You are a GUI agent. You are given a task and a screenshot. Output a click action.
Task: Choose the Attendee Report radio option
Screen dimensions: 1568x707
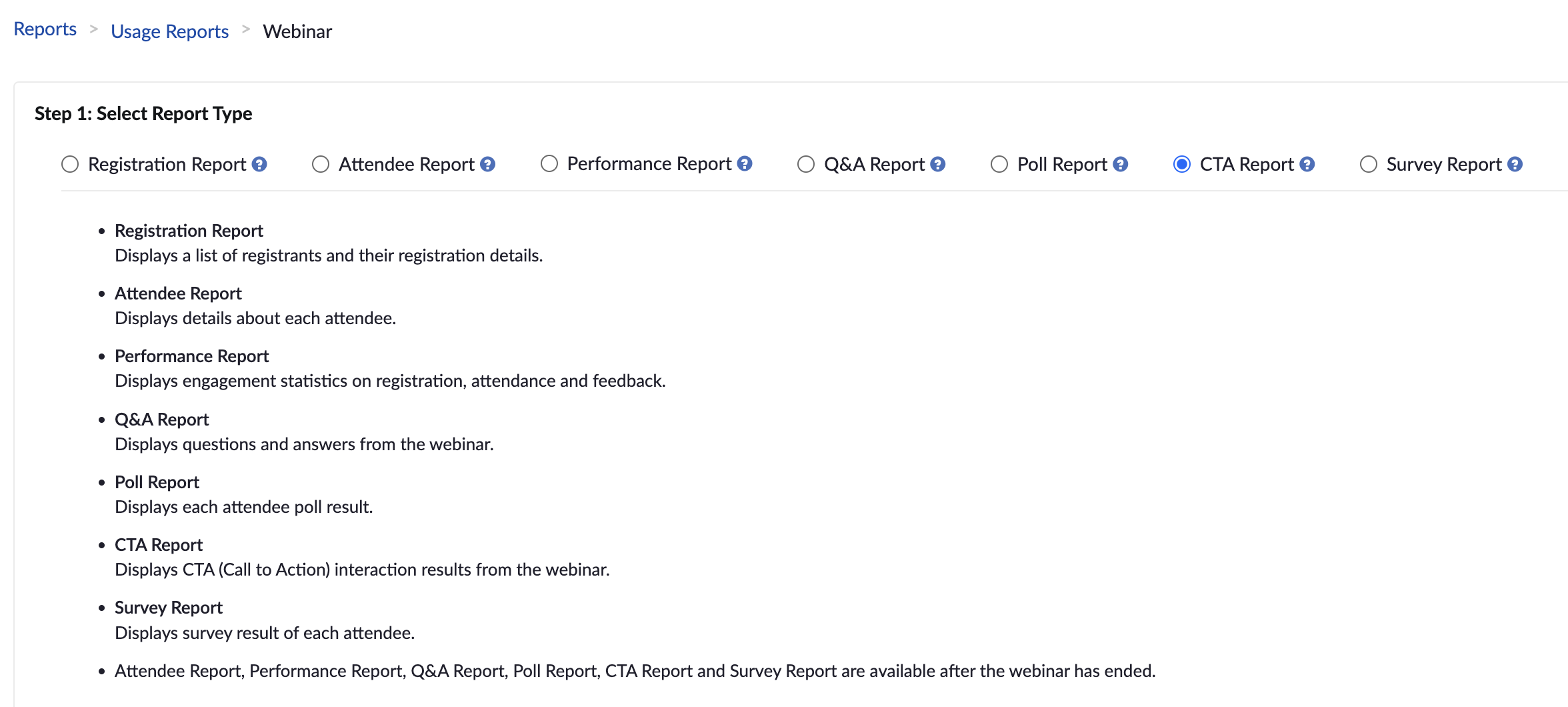coord(321,164)
